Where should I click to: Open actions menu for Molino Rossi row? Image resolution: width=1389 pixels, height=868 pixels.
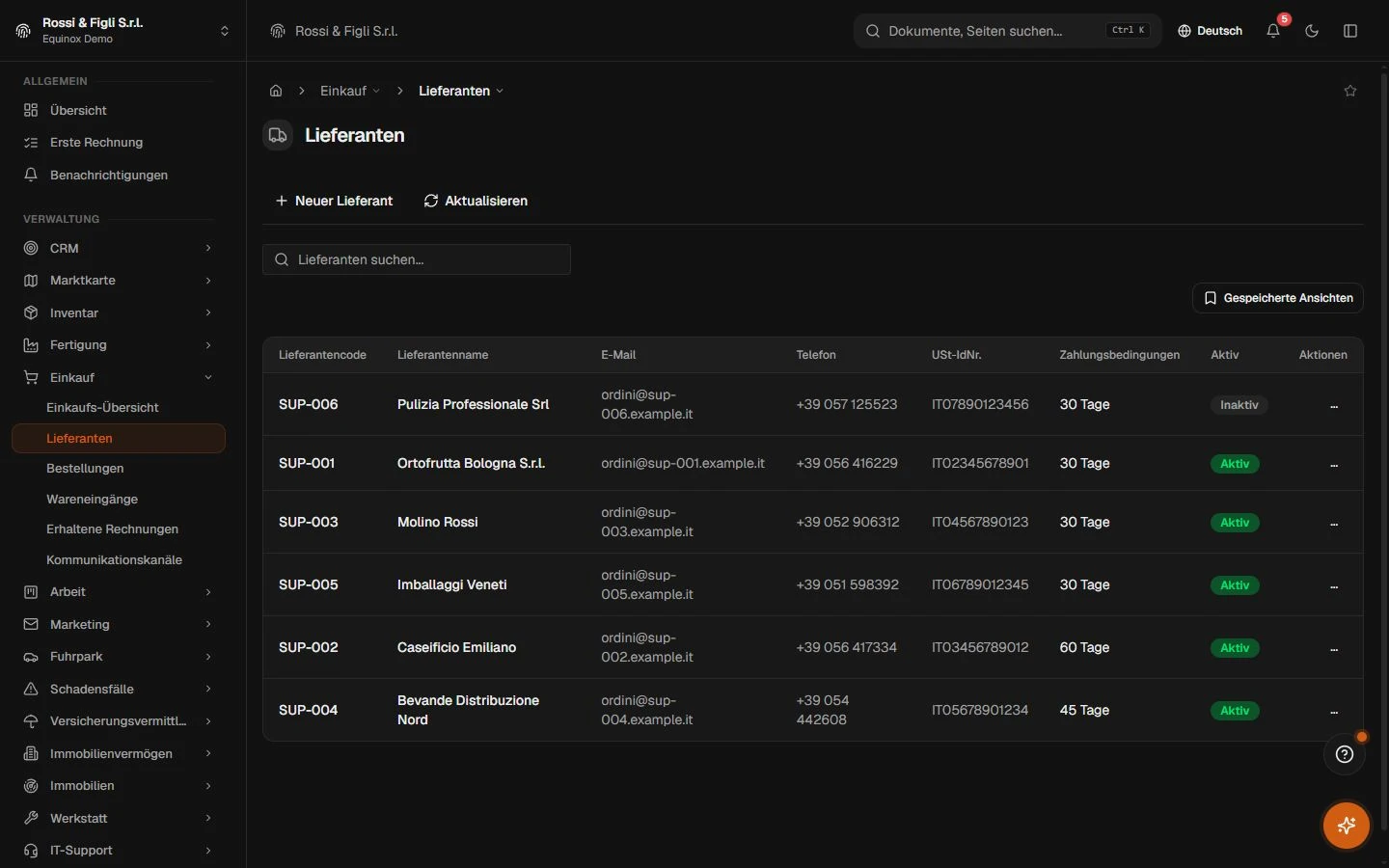pos(1334,523)
